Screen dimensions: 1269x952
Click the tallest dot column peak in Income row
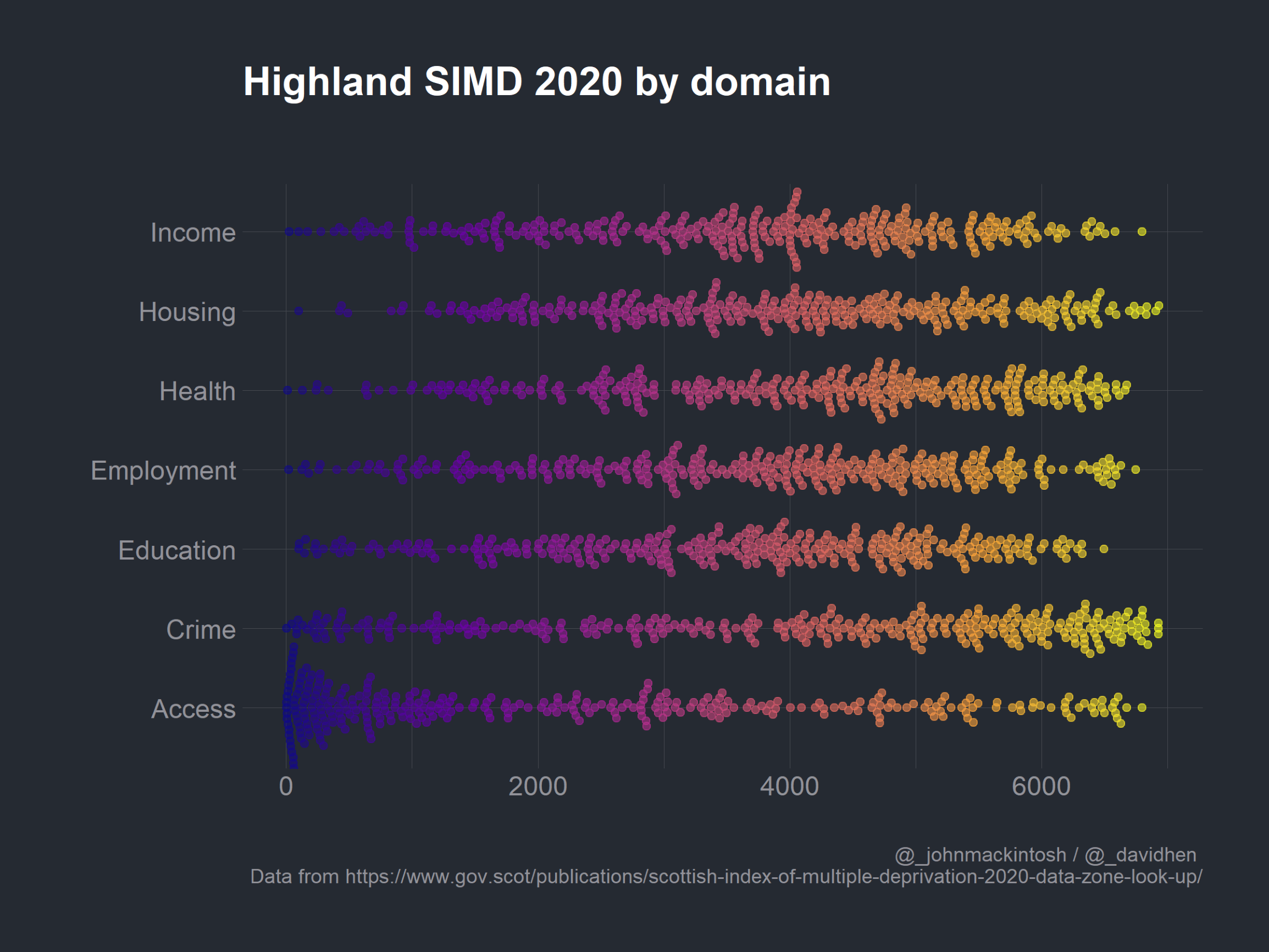pos(797,192)
